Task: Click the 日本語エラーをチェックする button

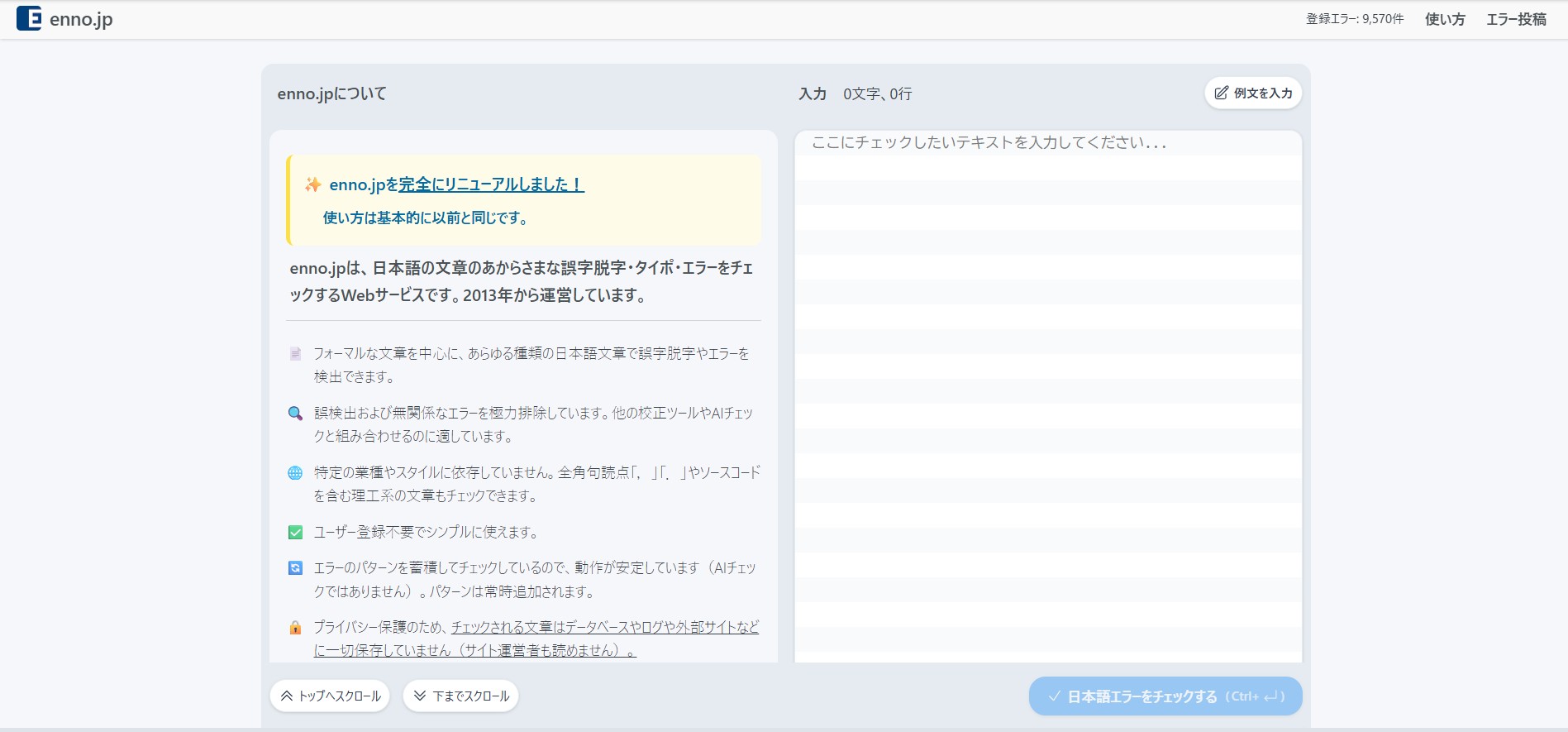Action: pyautogui.click(x=1165, y=696)
